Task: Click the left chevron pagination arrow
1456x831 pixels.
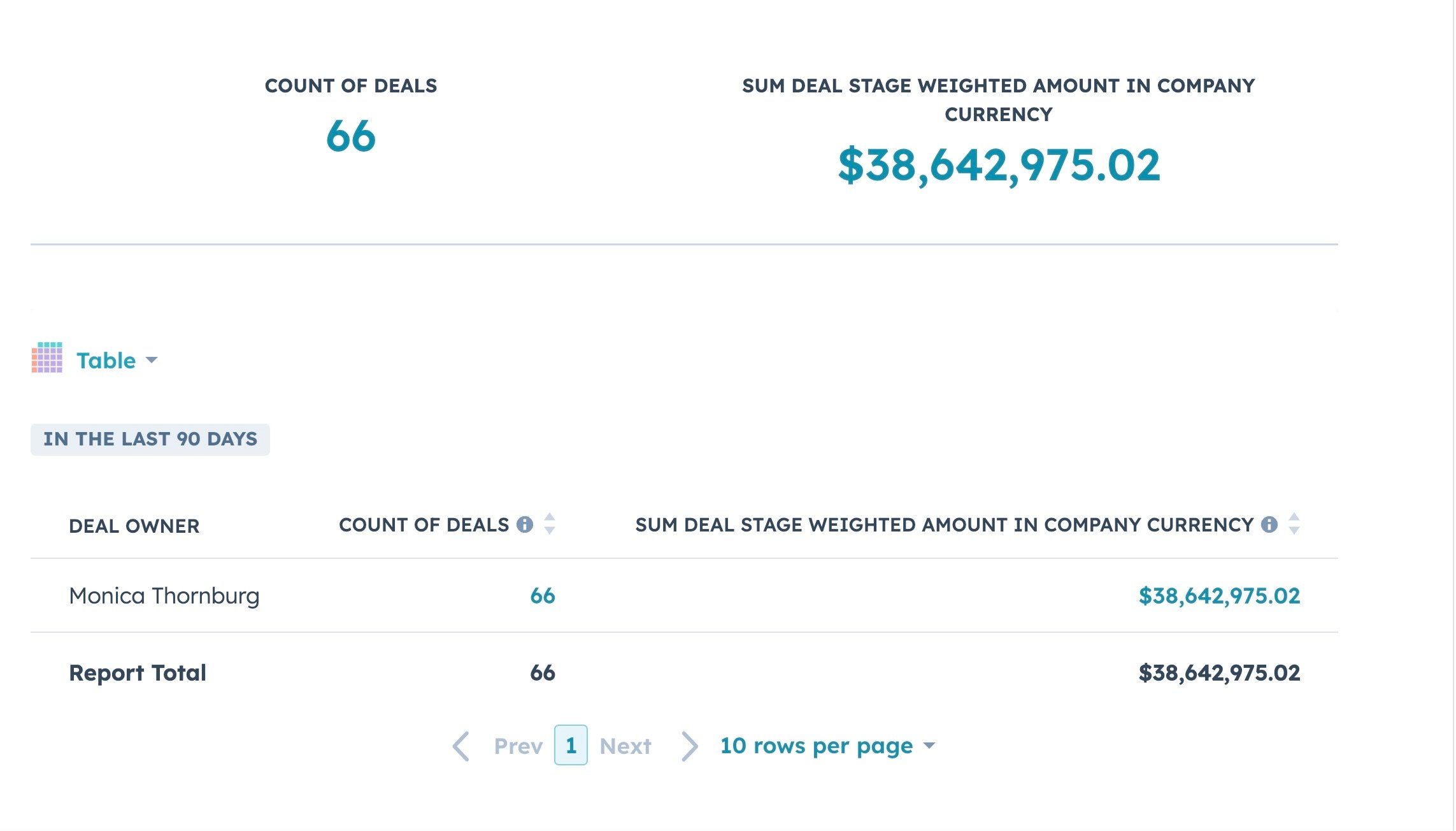Action: [461, 746]
